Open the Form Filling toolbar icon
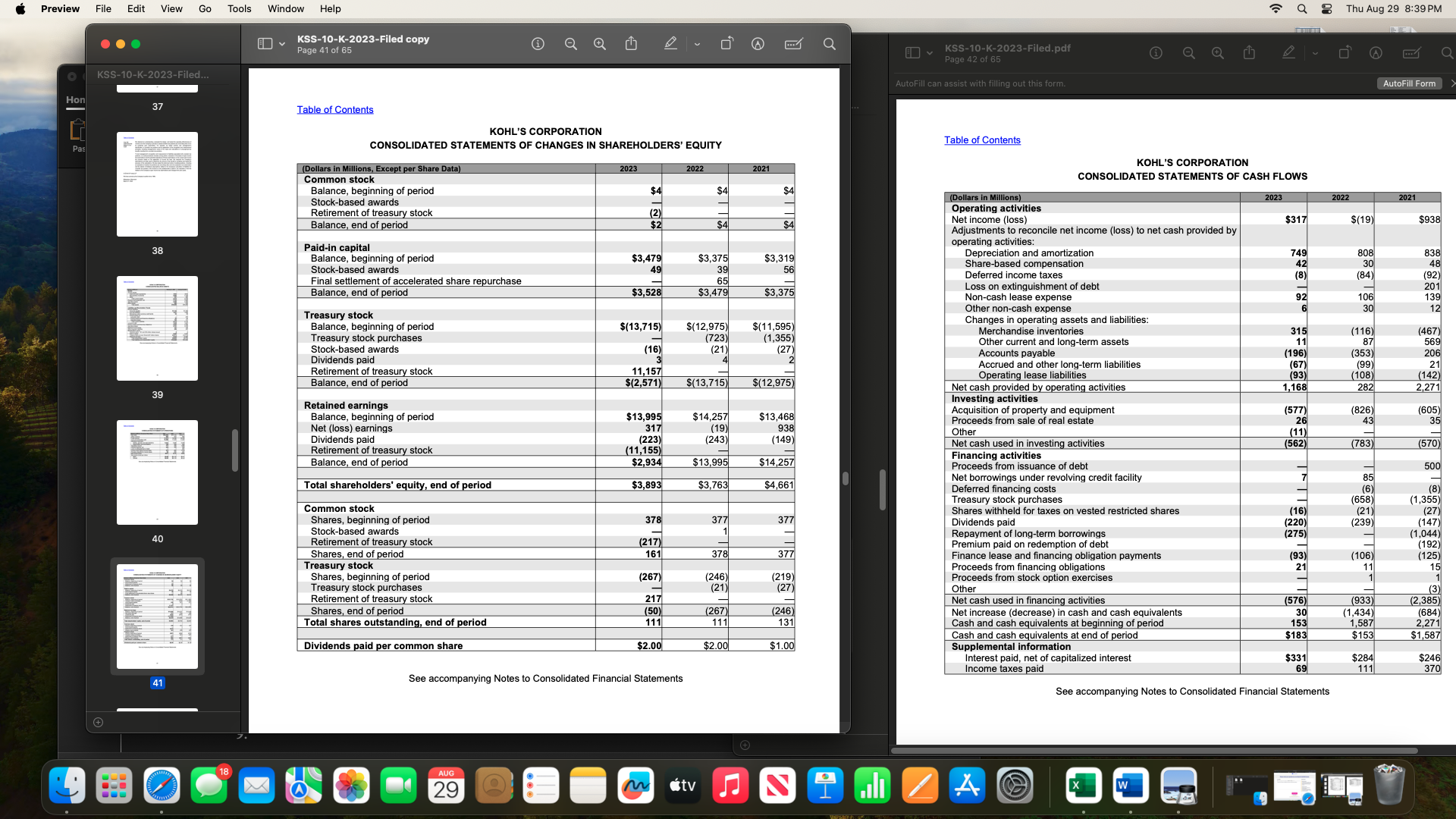 point(793,44)
